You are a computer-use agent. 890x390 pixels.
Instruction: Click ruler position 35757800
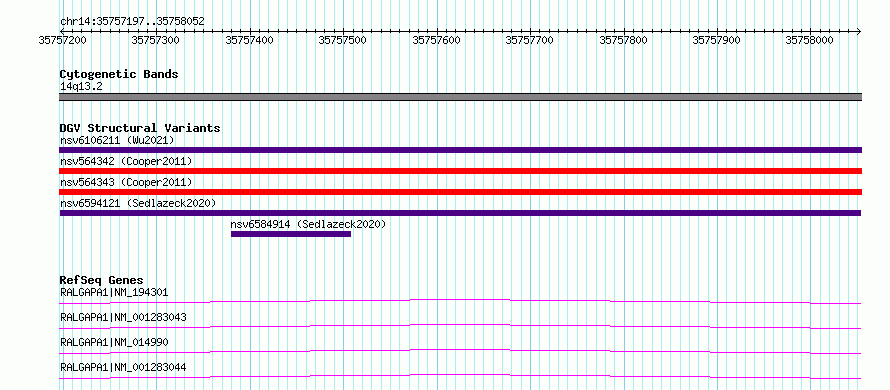623,40
